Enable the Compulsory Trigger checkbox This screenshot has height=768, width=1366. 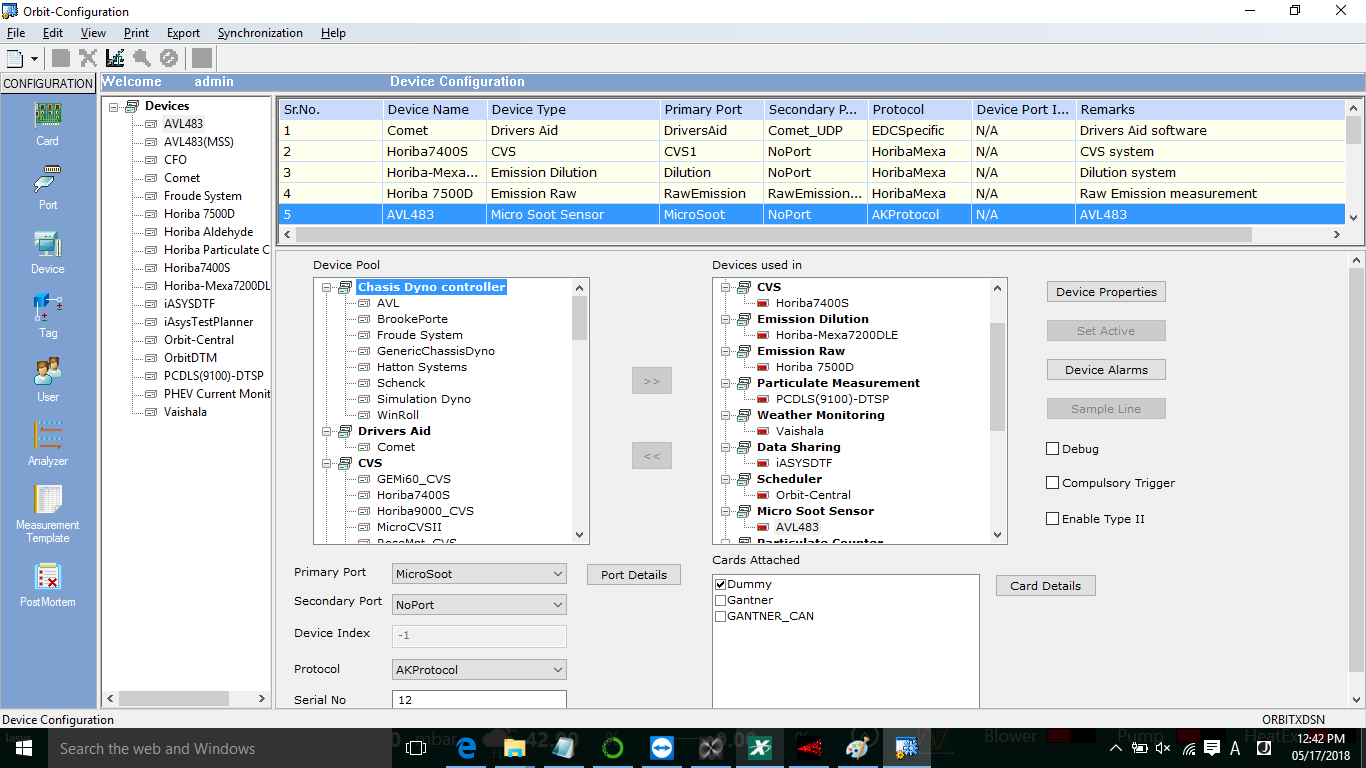tap(1052, 483)
